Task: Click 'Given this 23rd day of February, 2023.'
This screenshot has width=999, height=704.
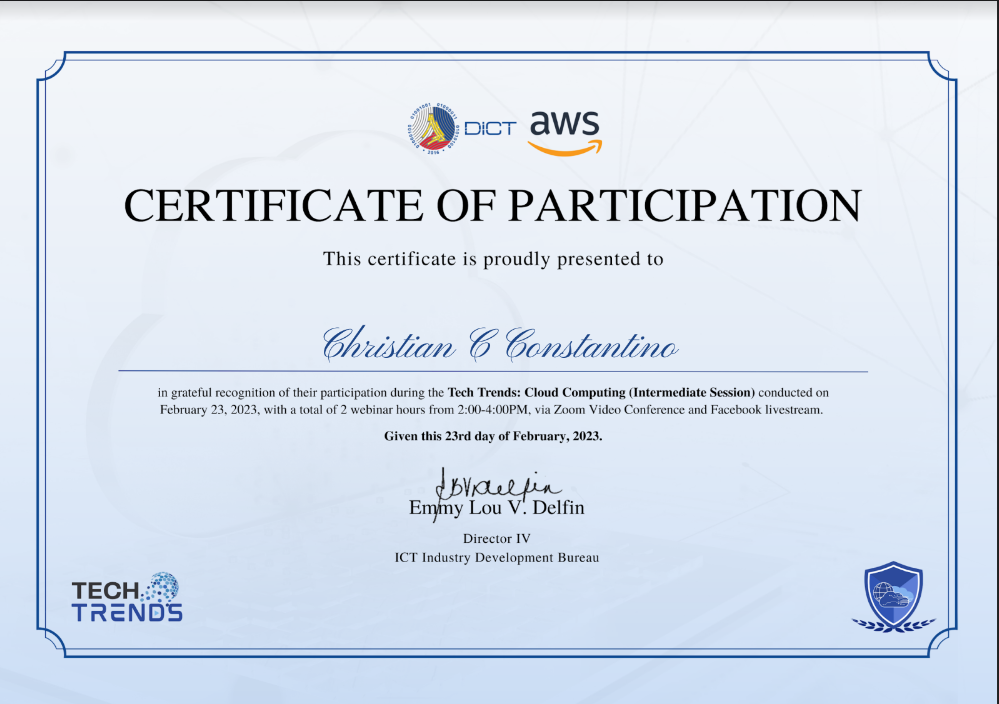Action: pos(492,436)
